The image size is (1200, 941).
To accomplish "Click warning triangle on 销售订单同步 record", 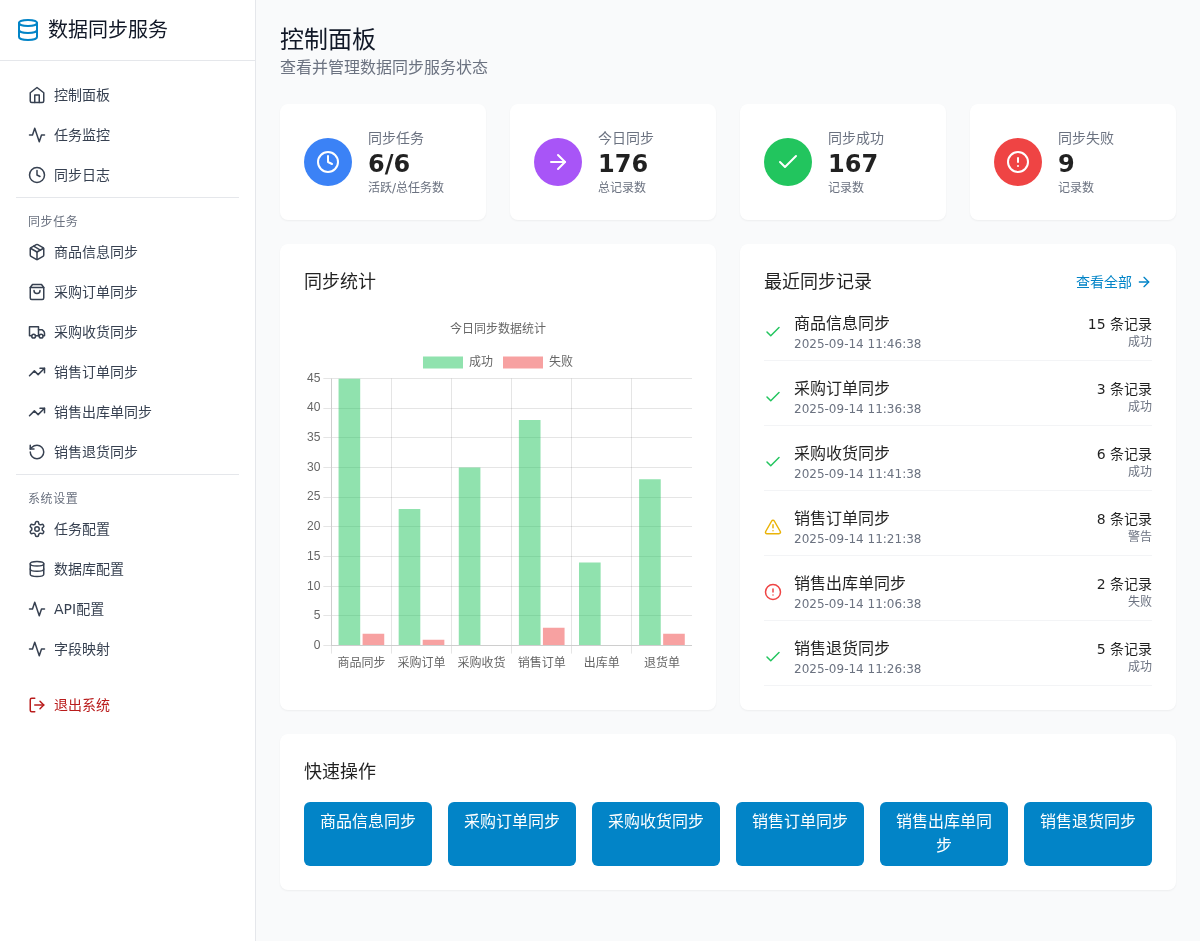I will tap(773, 527).
